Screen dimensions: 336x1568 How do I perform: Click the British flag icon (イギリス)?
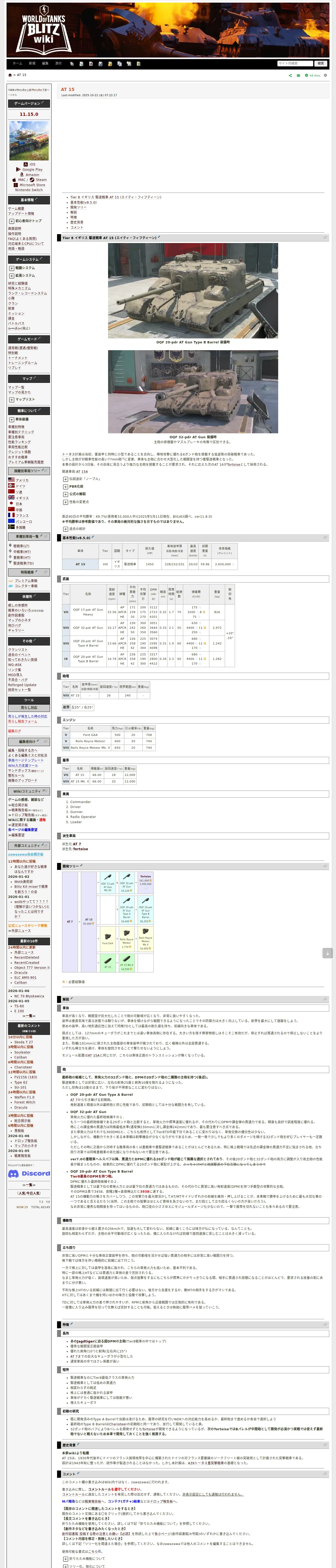[x=11, y=497]
